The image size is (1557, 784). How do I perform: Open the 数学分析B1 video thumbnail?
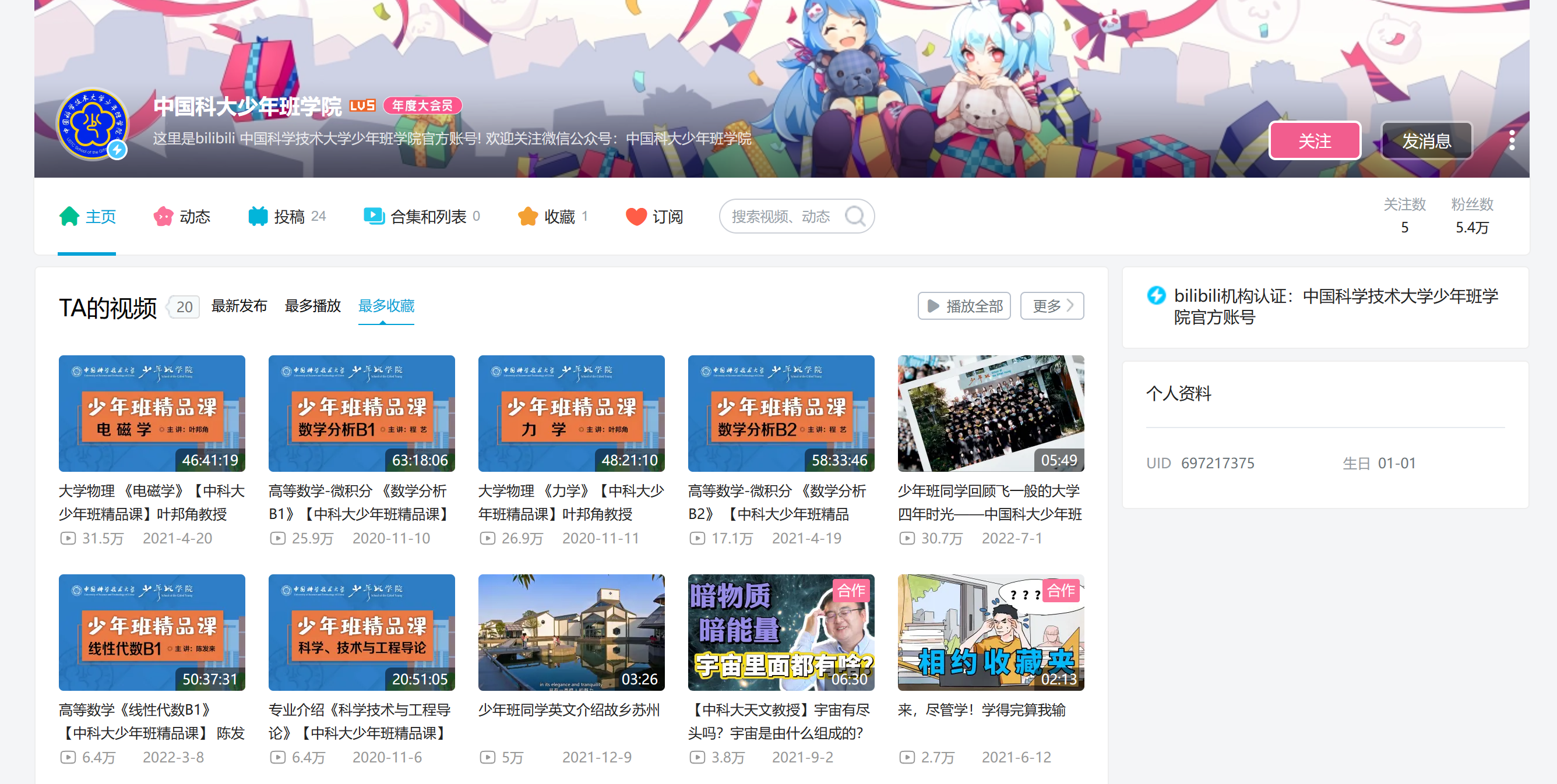click(x=361, y=413)
